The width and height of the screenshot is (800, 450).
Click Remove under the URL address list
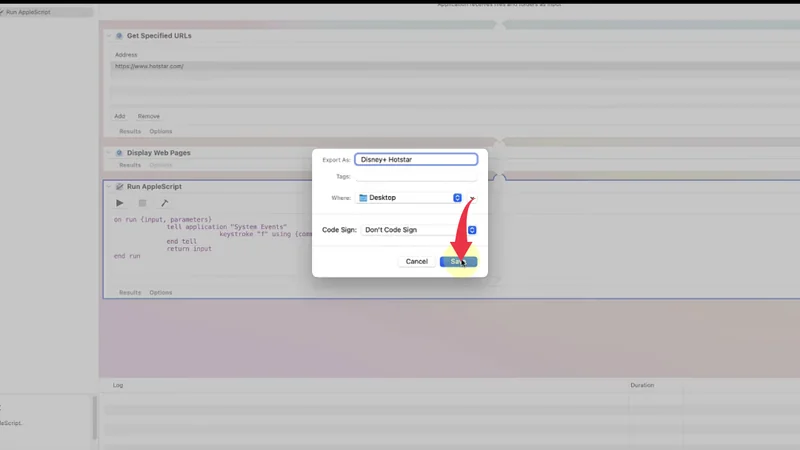(x=148, y=116)
